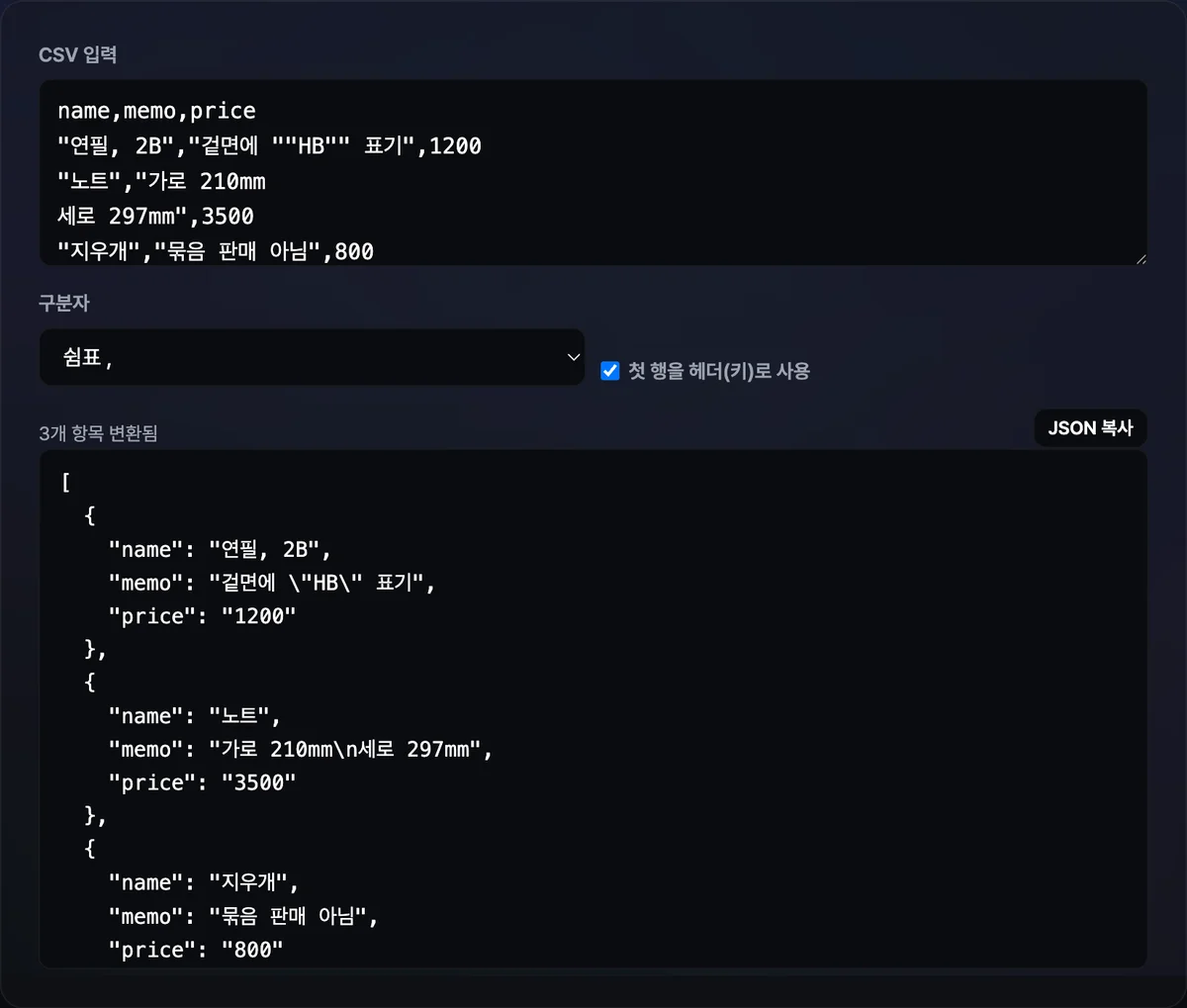
Task: Click the header line name,memo,price in CSV input
Action: [156, 111]
